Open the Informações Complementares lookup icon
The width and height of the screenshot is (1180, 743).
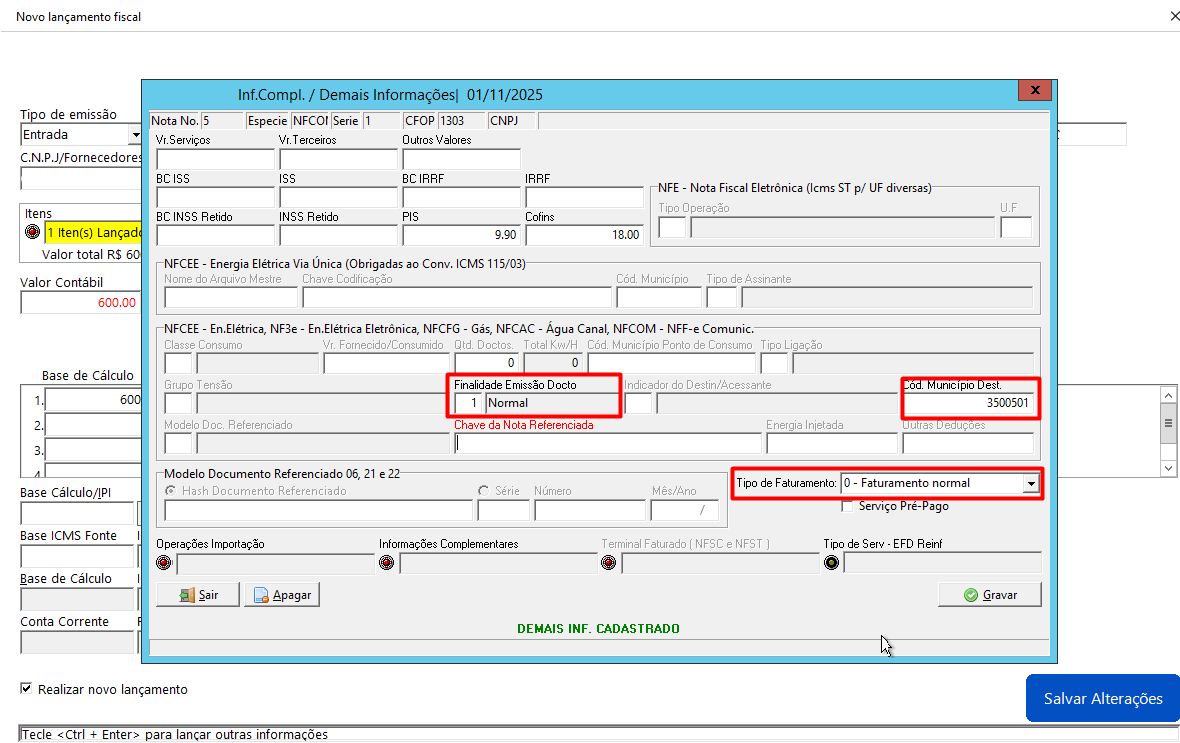tap(386, 562)
